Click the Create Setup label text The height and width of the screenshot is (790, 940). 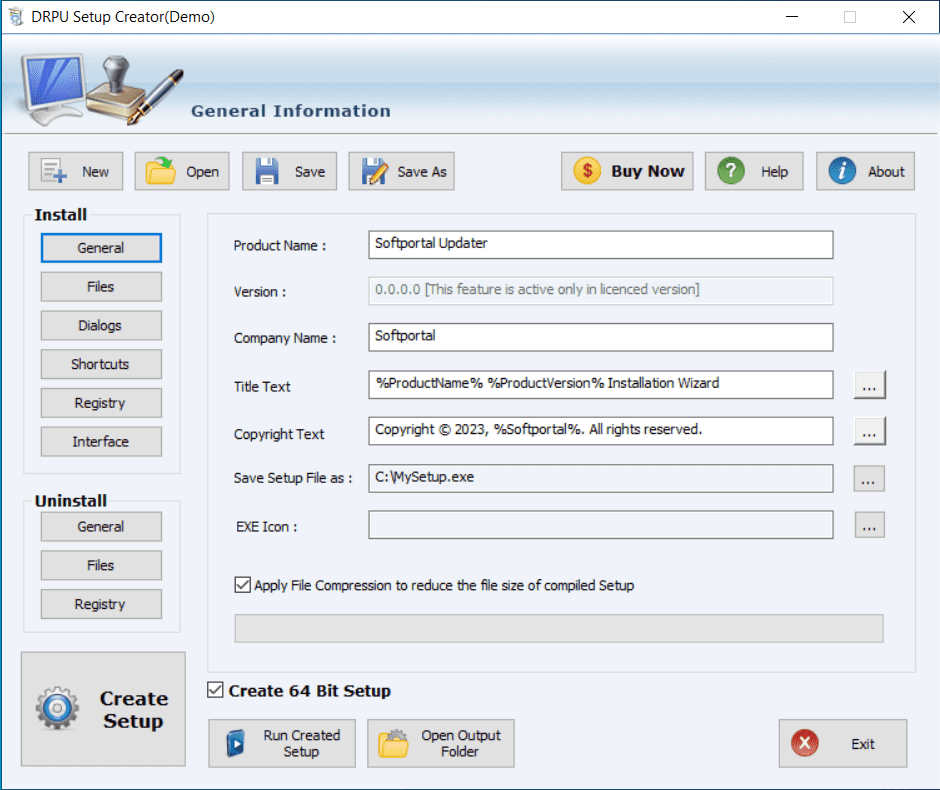(134, 710)
